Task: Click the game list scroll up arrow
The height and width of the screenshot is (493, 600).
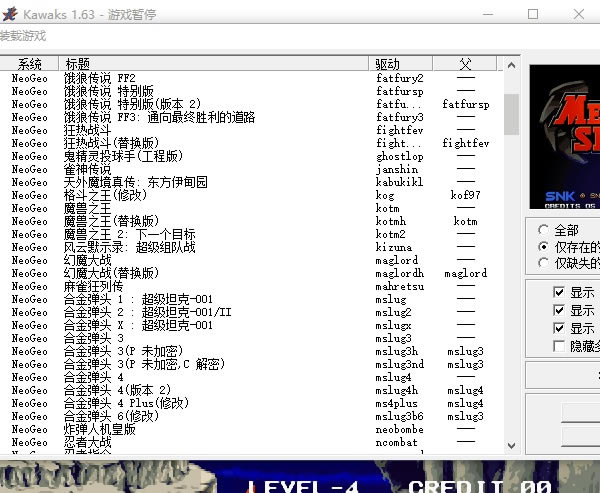Action: [x=511, y=65]
